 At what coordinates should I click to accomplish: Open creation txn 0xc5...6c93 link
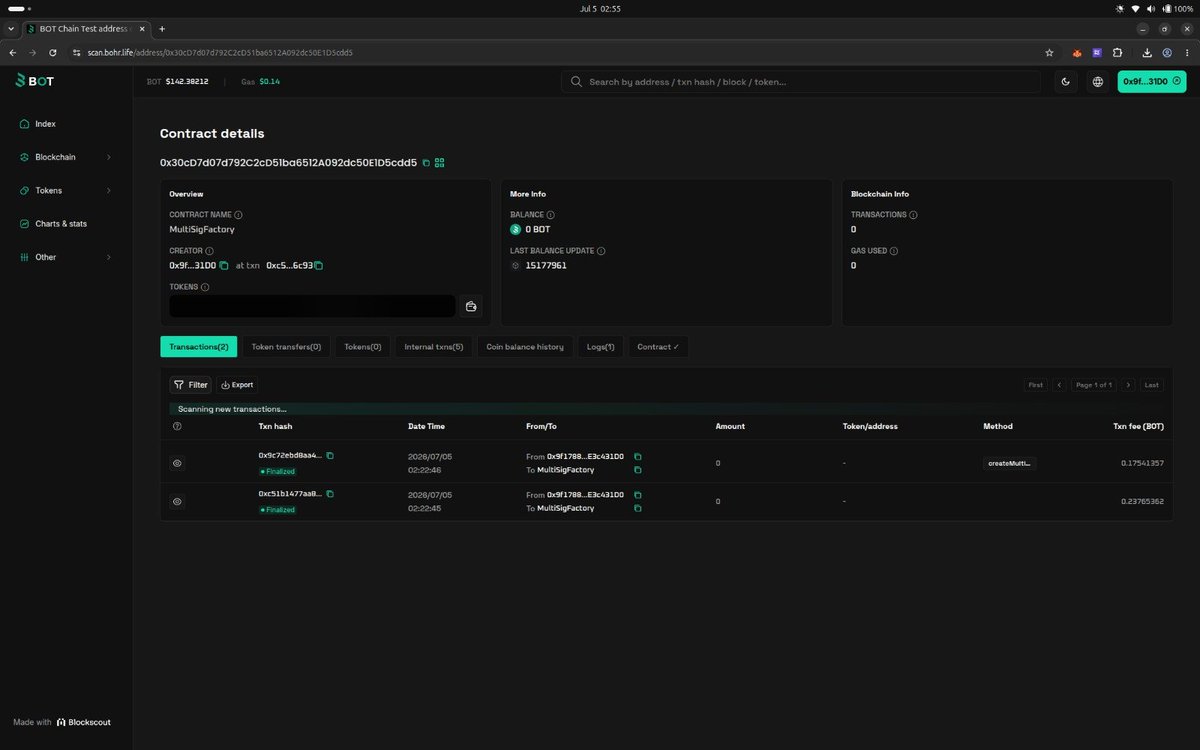(x=289, y=266)
